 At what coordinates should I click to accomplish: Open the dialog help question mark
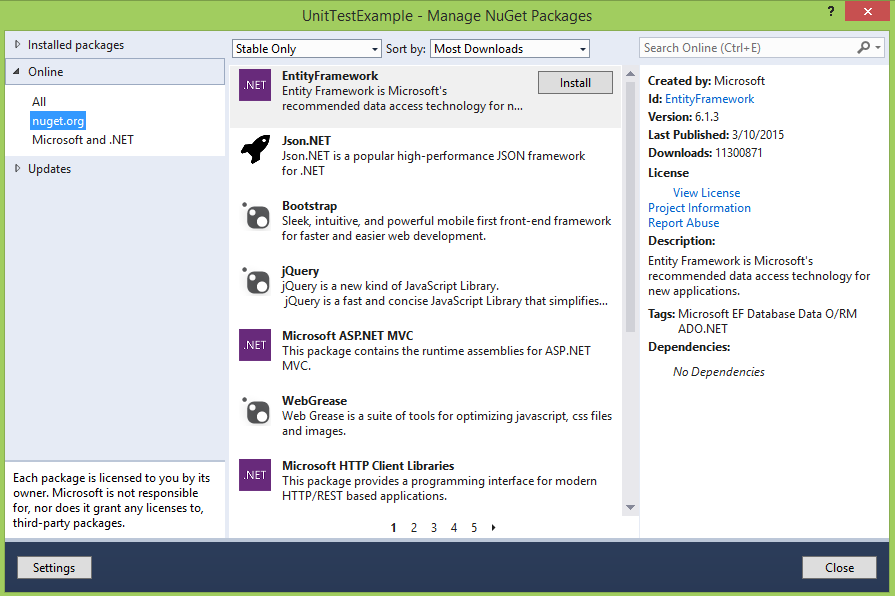831,11
